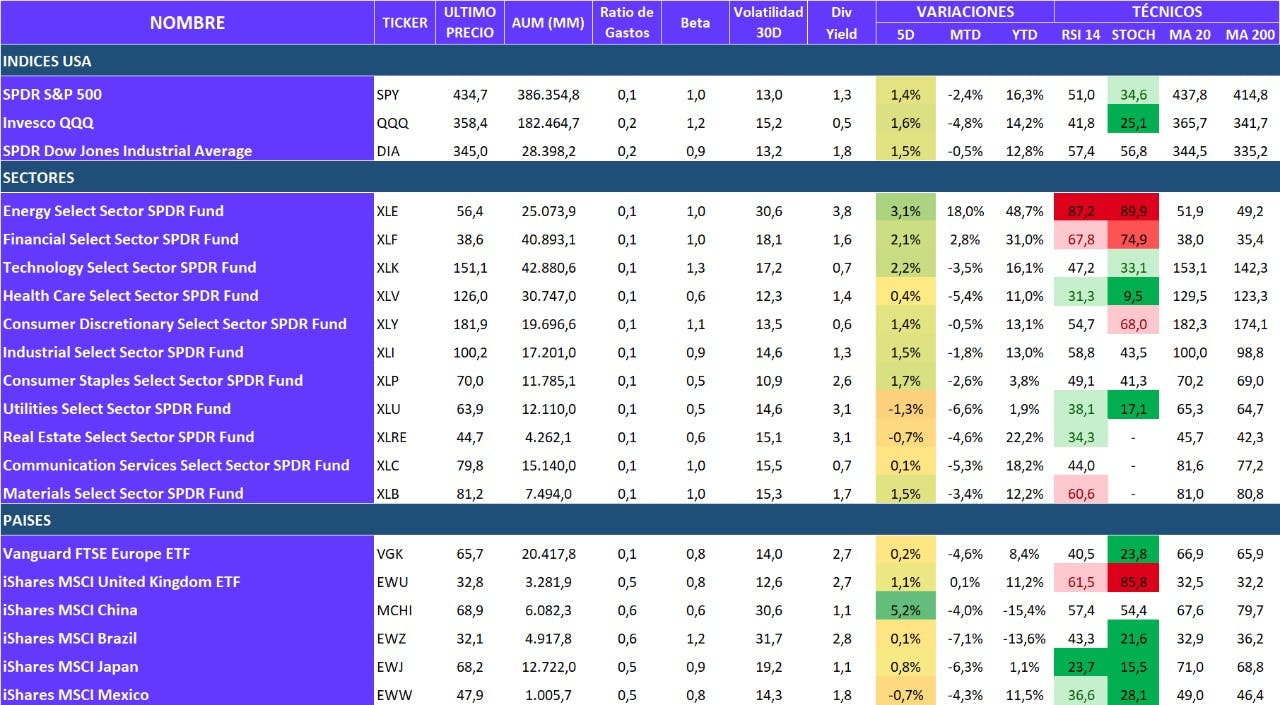
Task: Select SPDR Dow Jones Industrial Average cell
Action: click(187, 150)
